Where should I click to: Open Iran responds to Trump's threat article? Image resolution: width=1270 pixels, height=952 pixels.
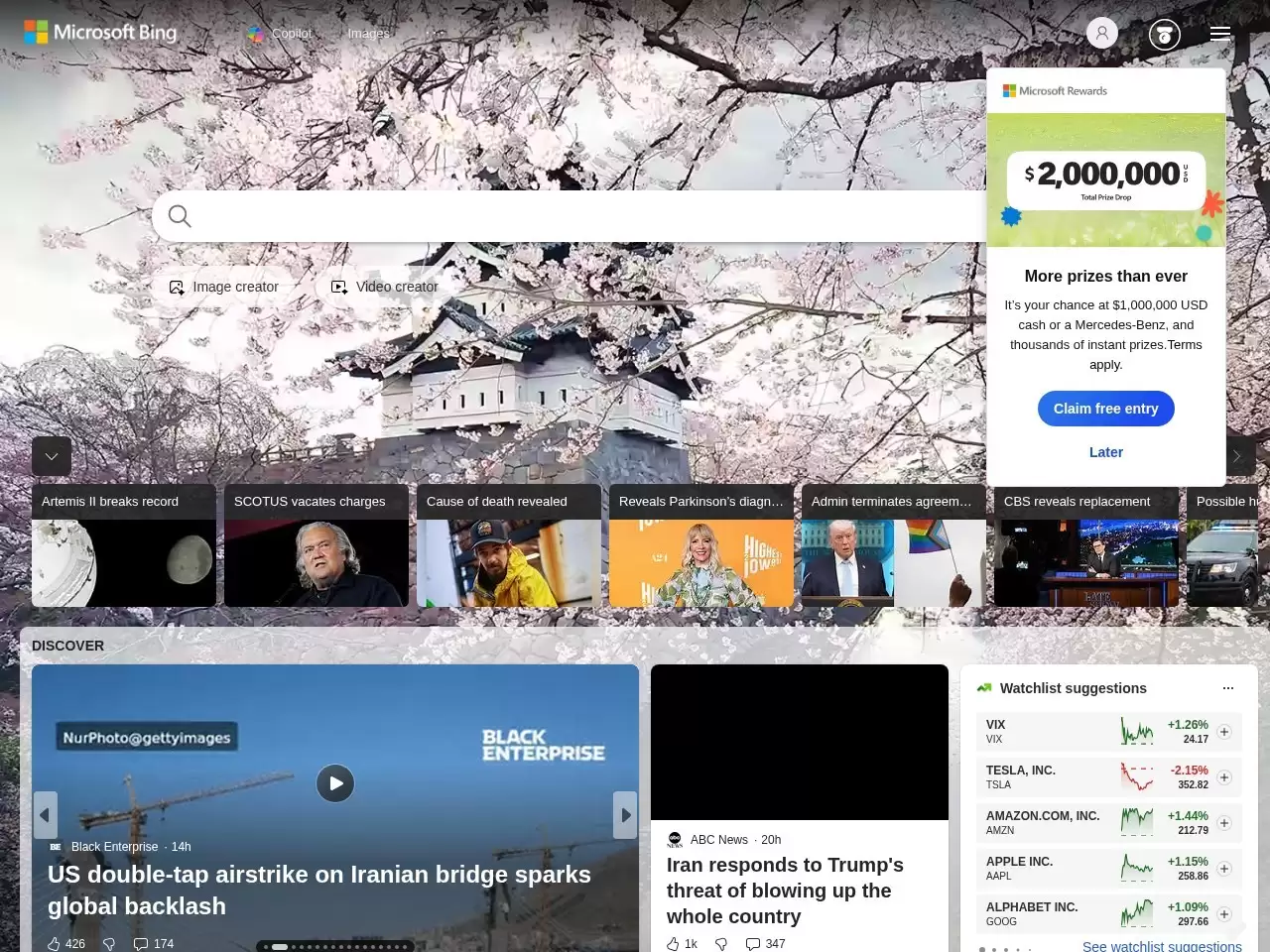[786, 891]
